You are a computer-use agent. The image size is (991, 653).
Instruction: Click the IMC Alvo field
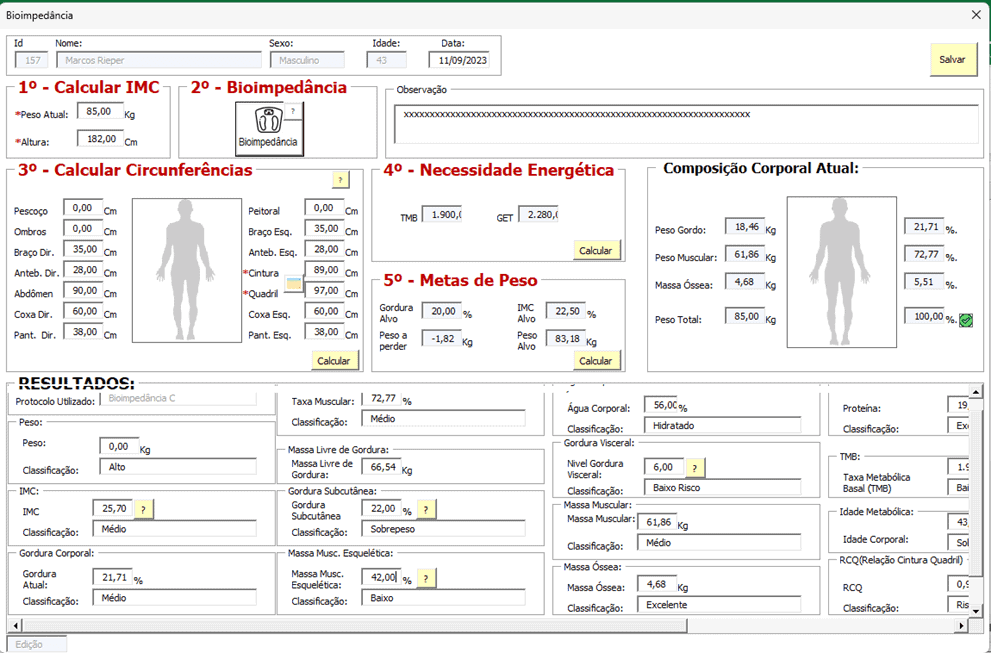click(x=566, y=310)
